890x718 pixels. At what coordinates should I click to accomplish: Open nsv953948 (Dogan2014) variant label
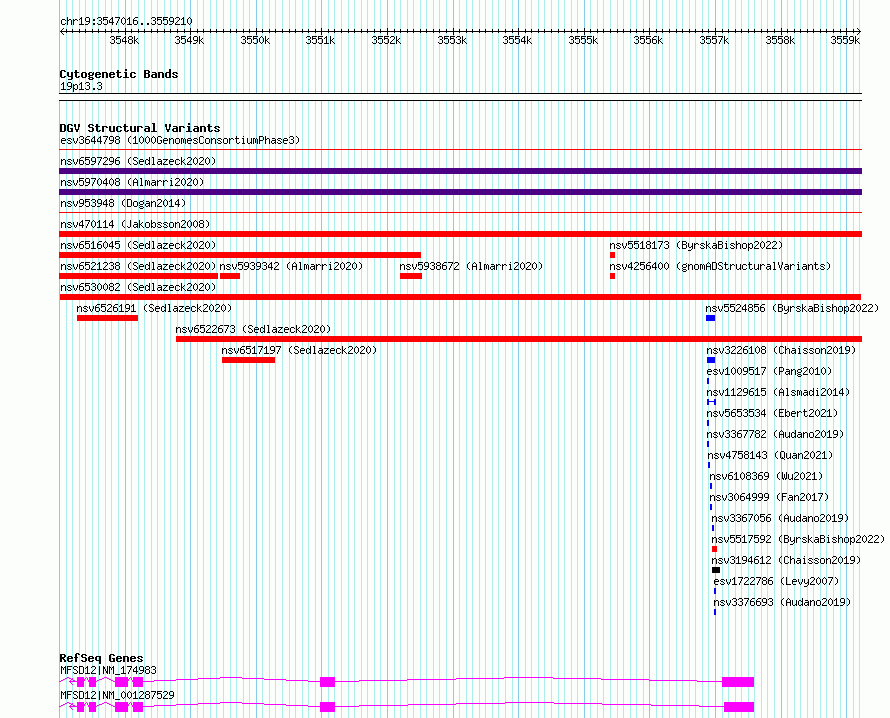(x=123, y=203)
